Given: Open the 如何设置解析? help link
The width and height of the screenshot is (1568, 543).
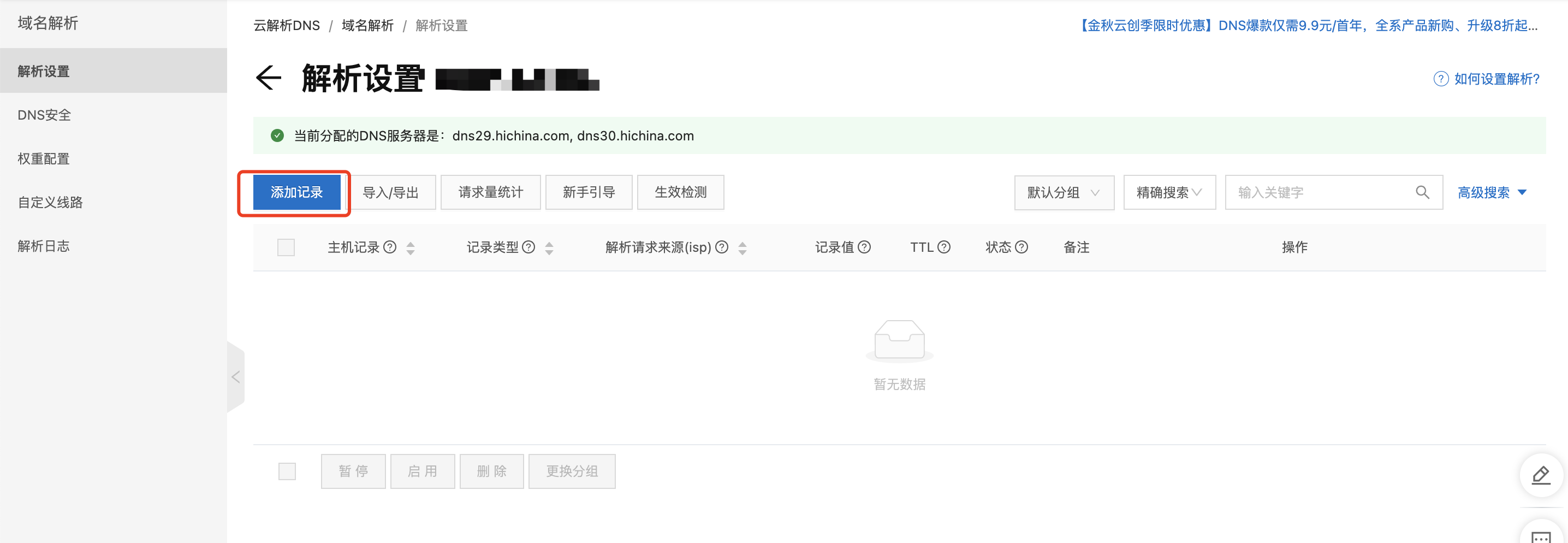Looking at the screenshot, I should tap(1496, 79).
